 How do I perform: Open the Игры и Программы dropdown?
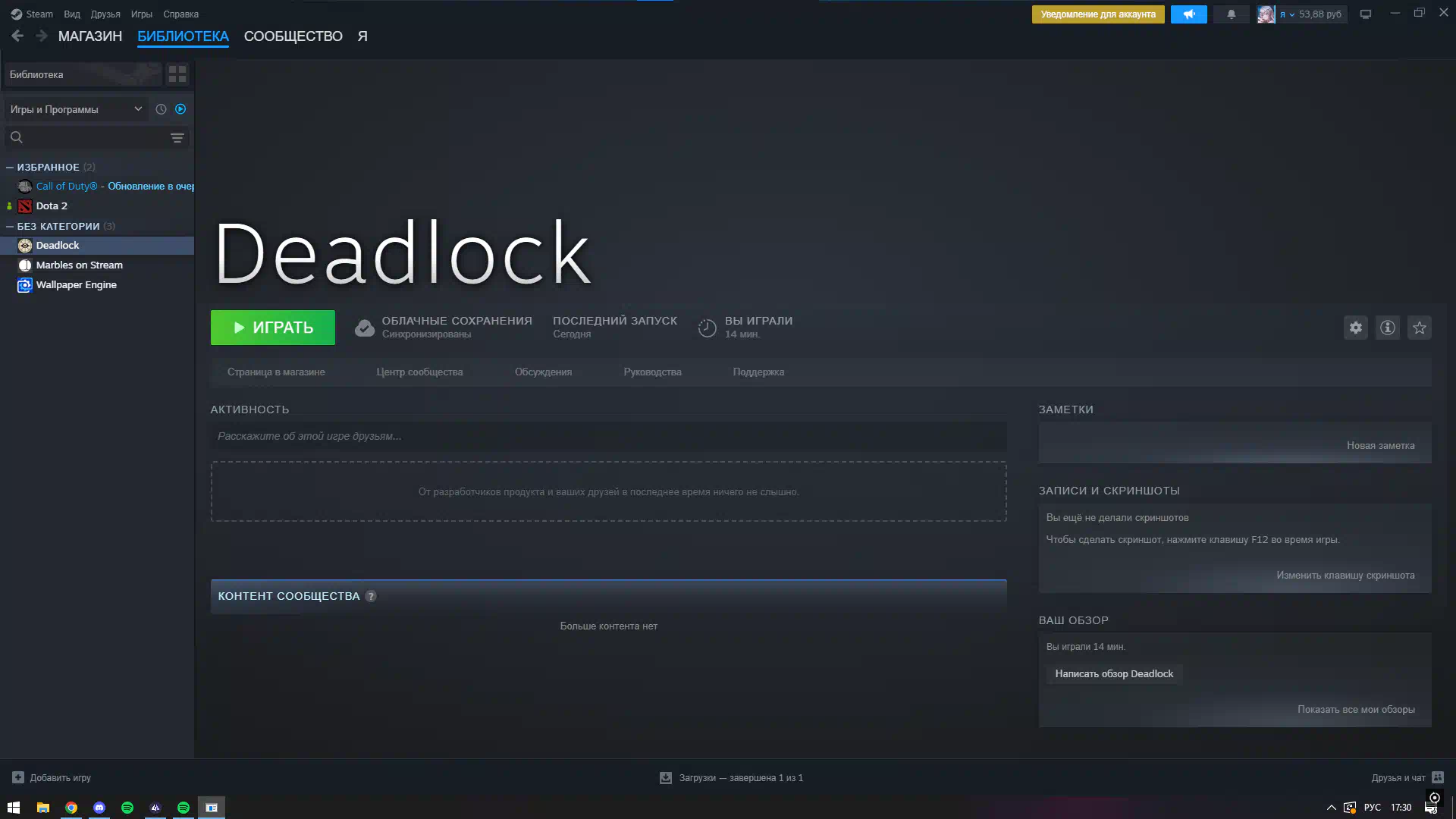(76, 109)
